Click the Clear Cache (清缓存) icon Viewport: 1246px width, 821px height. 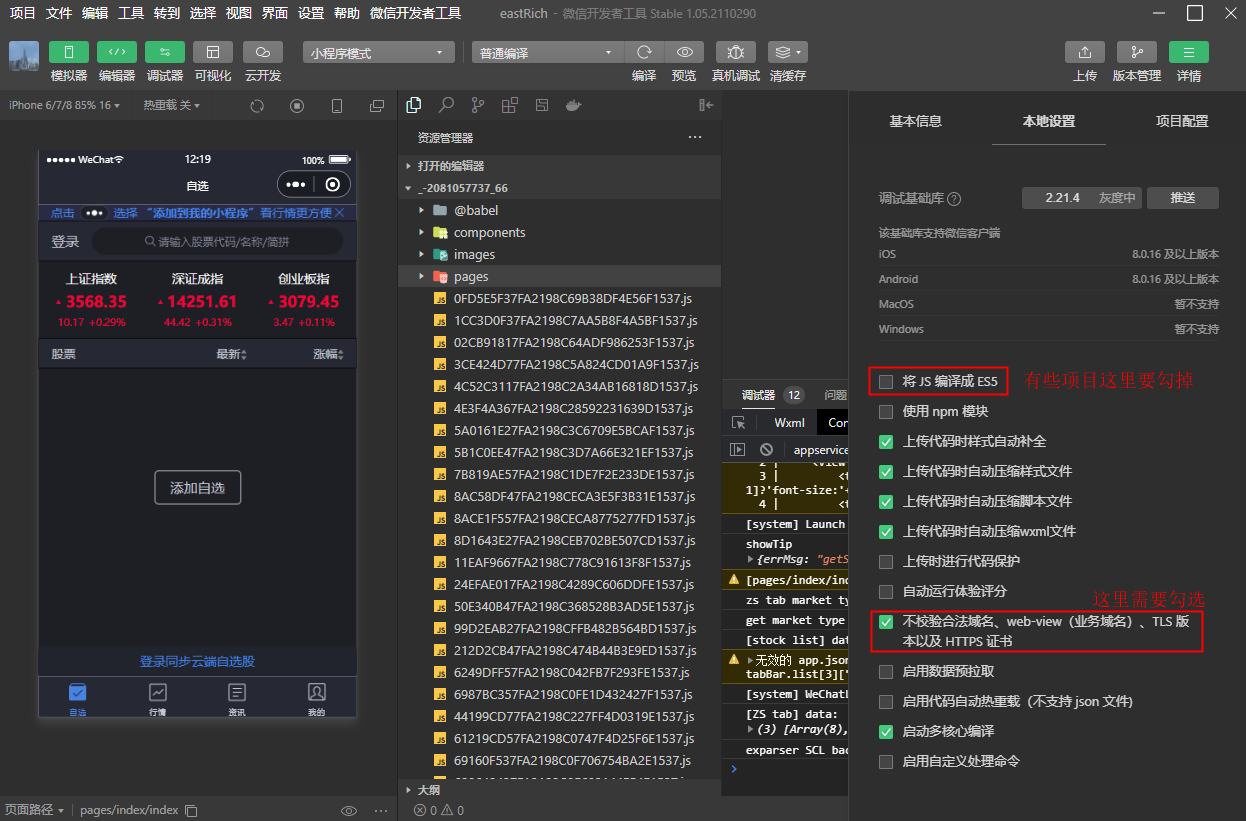[788, 52]
